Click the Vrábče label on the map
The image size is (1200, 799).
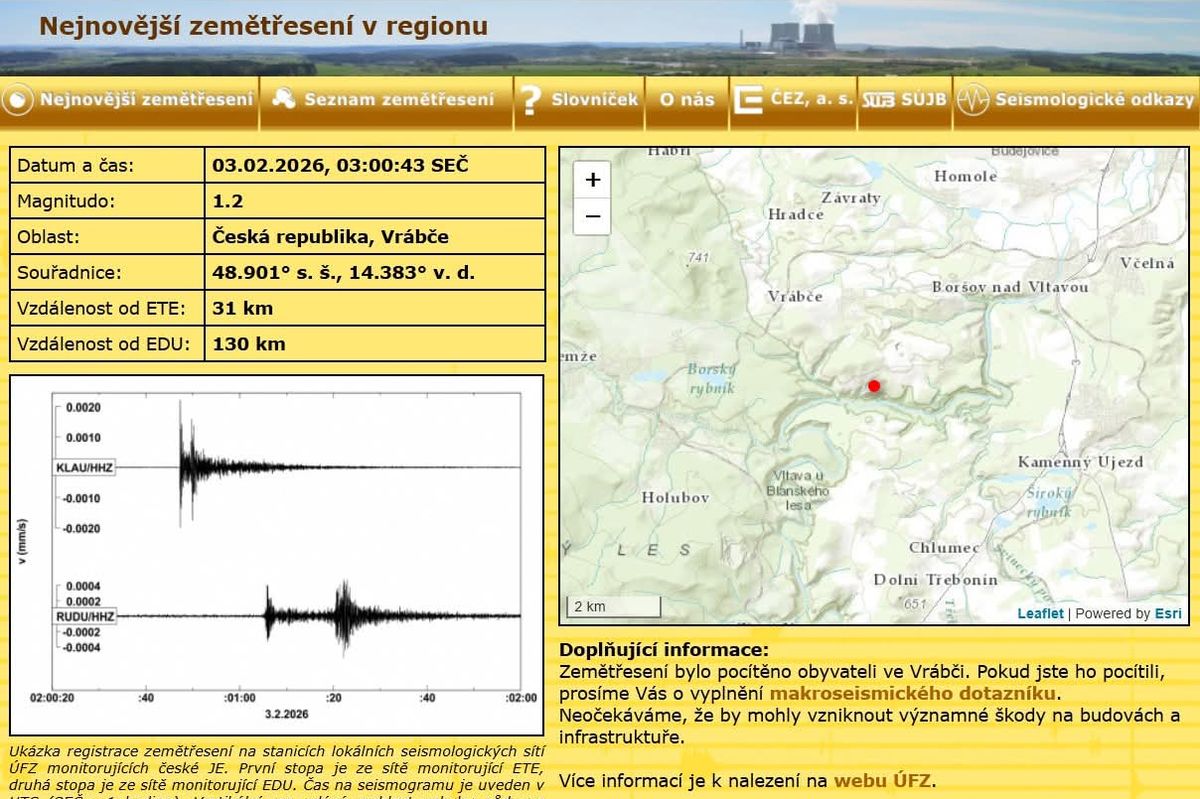click(795, 297)
